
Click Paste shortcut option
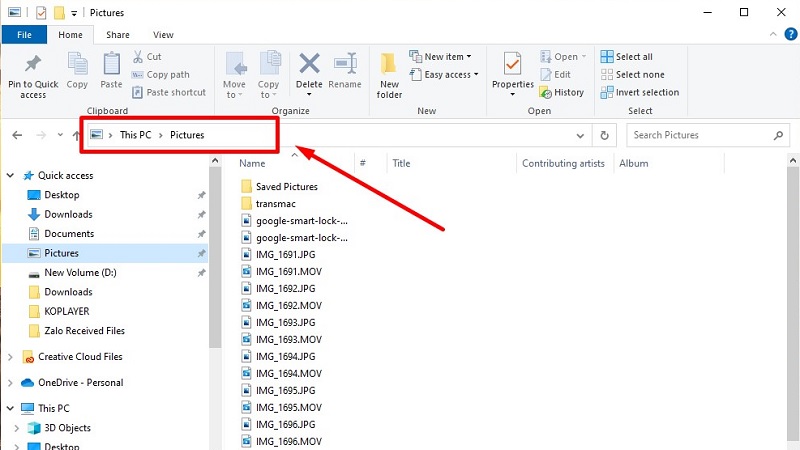coord(169,92)
